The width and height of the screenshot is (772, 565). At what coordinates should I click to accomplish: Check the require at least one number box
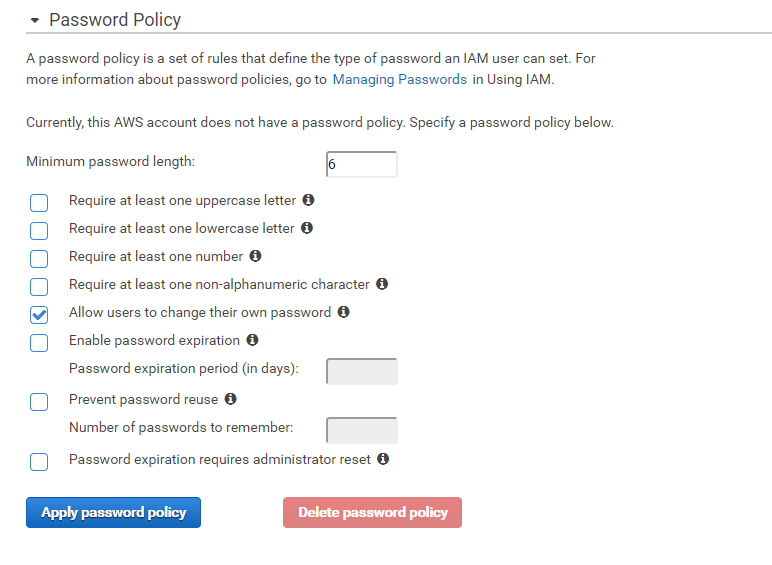coord(39,259)
